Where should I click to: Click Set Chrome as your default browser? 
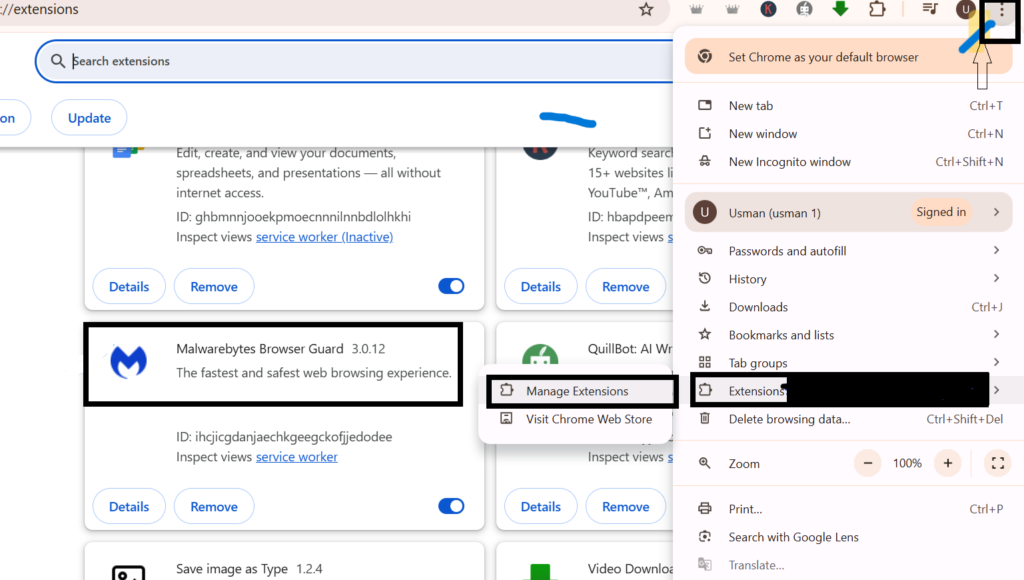pos(848,57)
